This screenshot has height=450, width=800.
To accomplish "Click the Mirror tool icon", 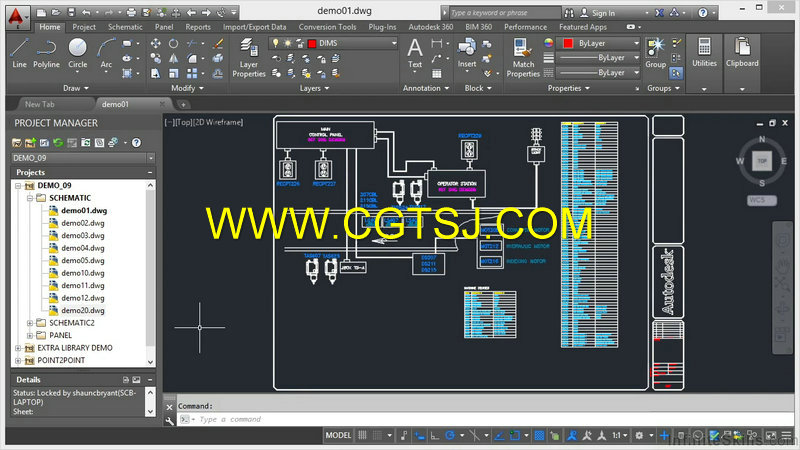I will point(173,59).
